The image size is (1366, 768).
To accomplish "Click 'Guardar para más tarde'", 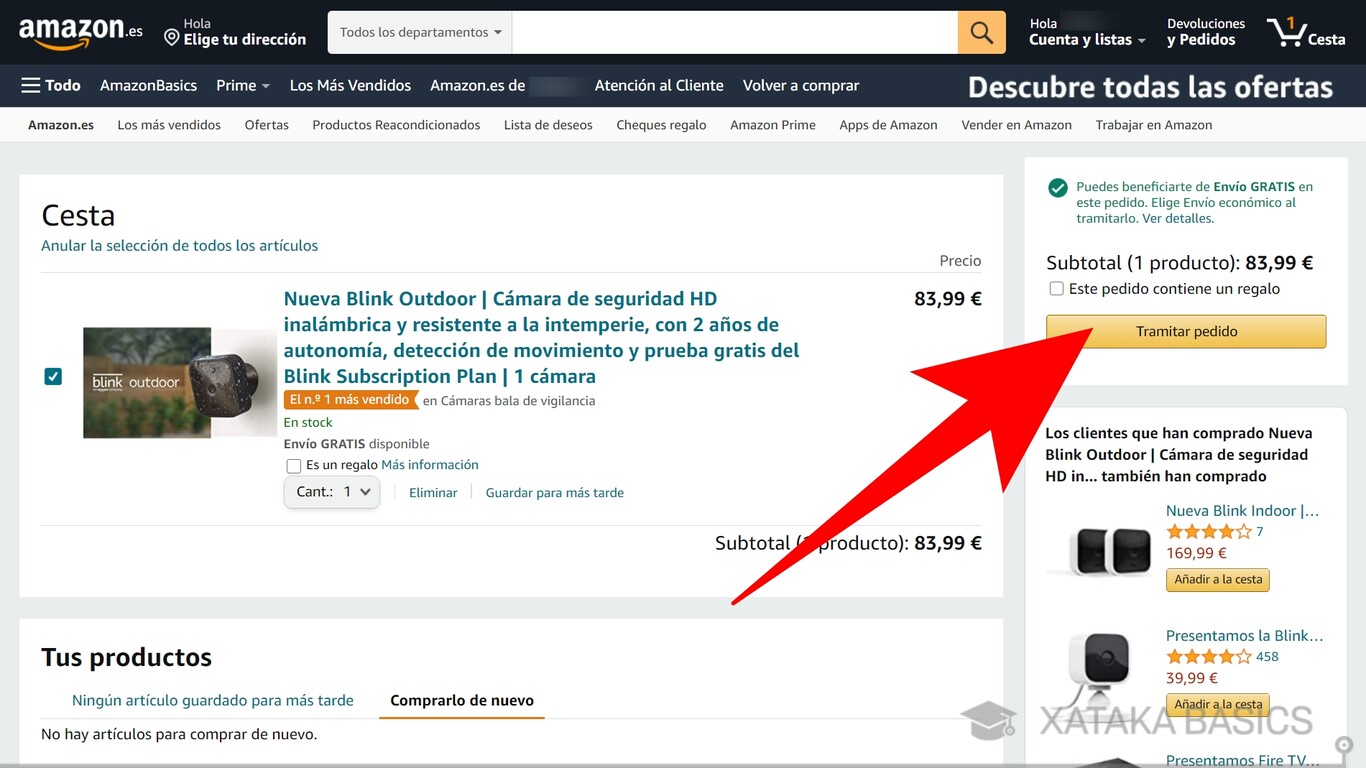I will 555,493.
